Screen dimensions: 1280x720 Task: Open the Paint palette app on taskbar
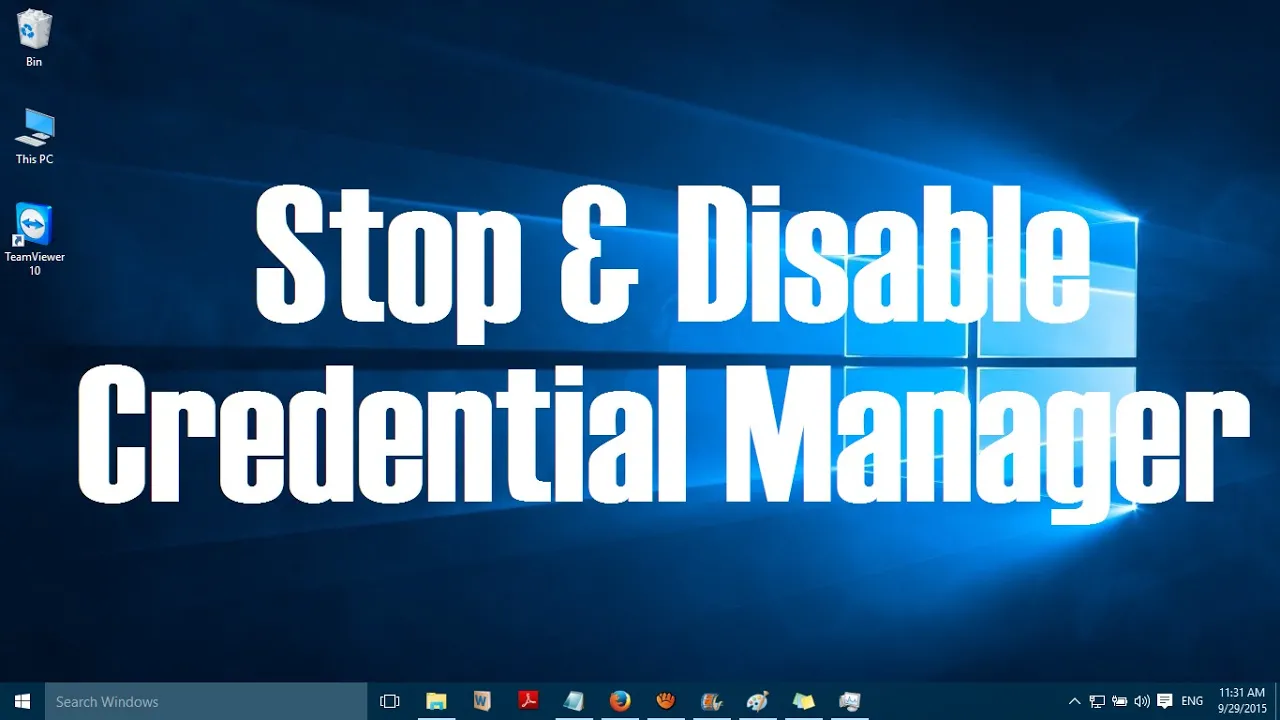point(758,701)
